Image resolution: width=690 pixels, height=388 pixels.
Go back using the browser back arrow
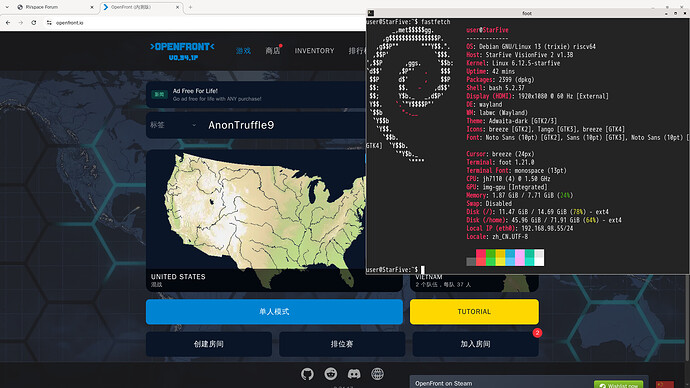pyautogui.click(x=8, y=22)
